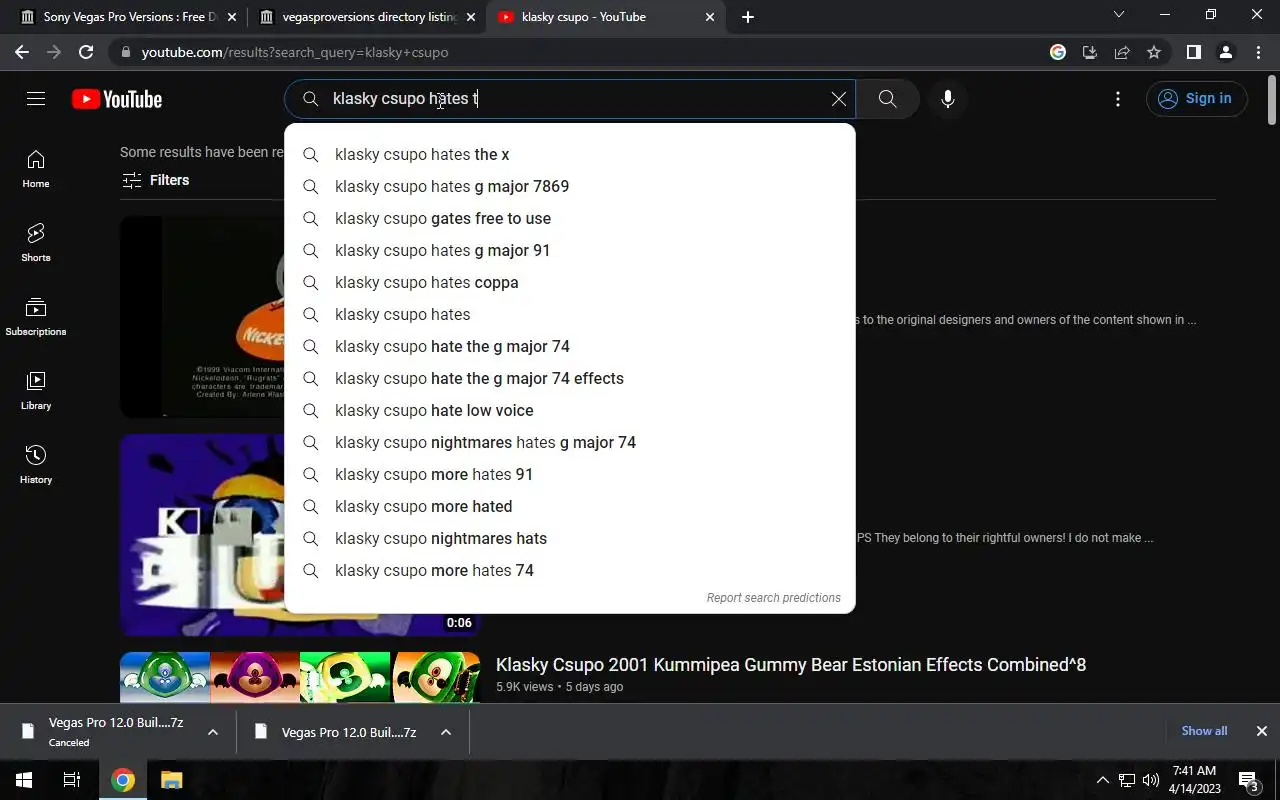Expand options for the second Vegas Pro download

click(x=446, y=732)
